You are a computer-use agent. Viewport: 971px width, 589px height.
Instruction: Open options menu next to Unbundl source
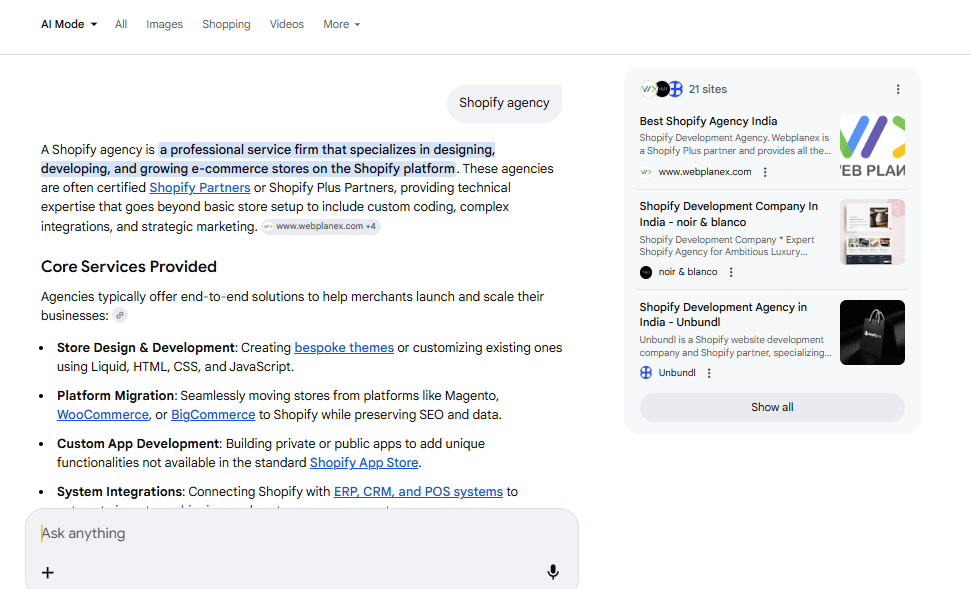pyautogui.click(x=709, y=373)
